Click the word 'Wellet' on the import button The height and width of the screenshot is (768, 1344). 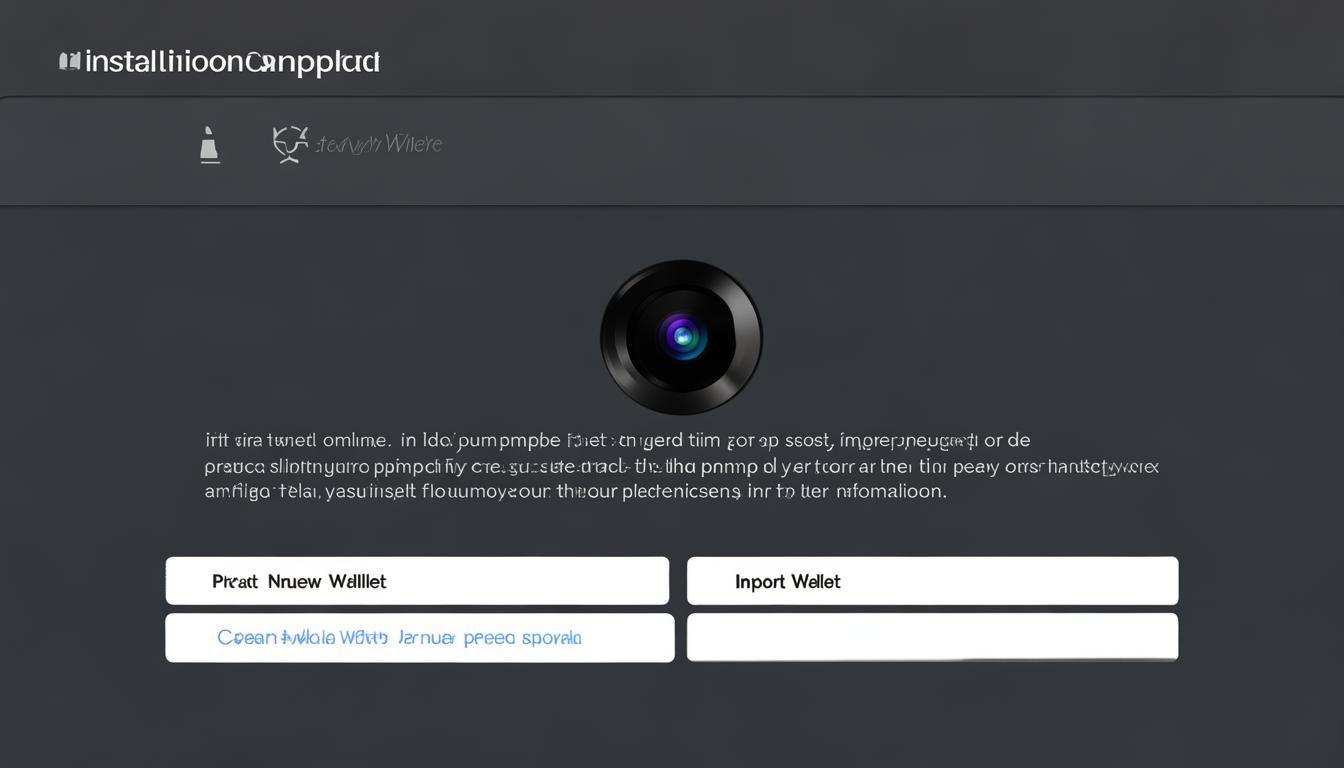[815, 582]
